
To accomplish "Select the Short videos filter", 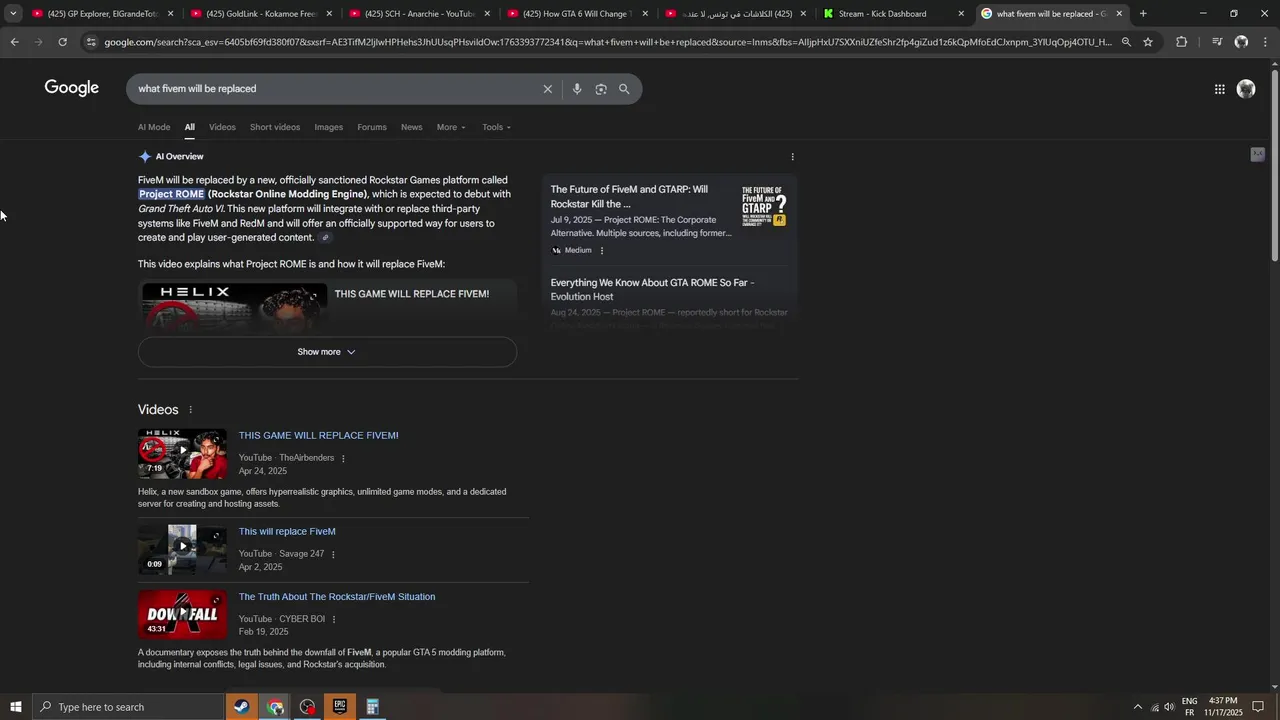I will pos(275,127).
